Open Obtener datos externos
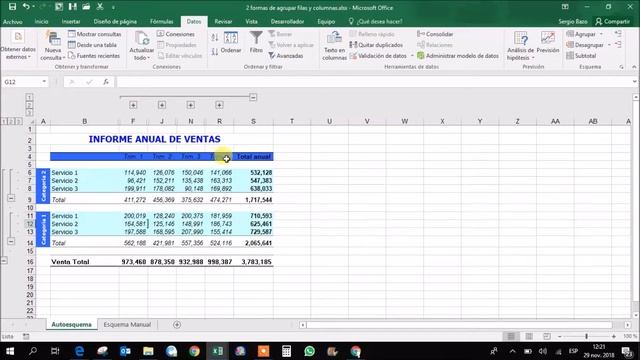This screenshot has height=360, width=640. (x=18, y=46)
